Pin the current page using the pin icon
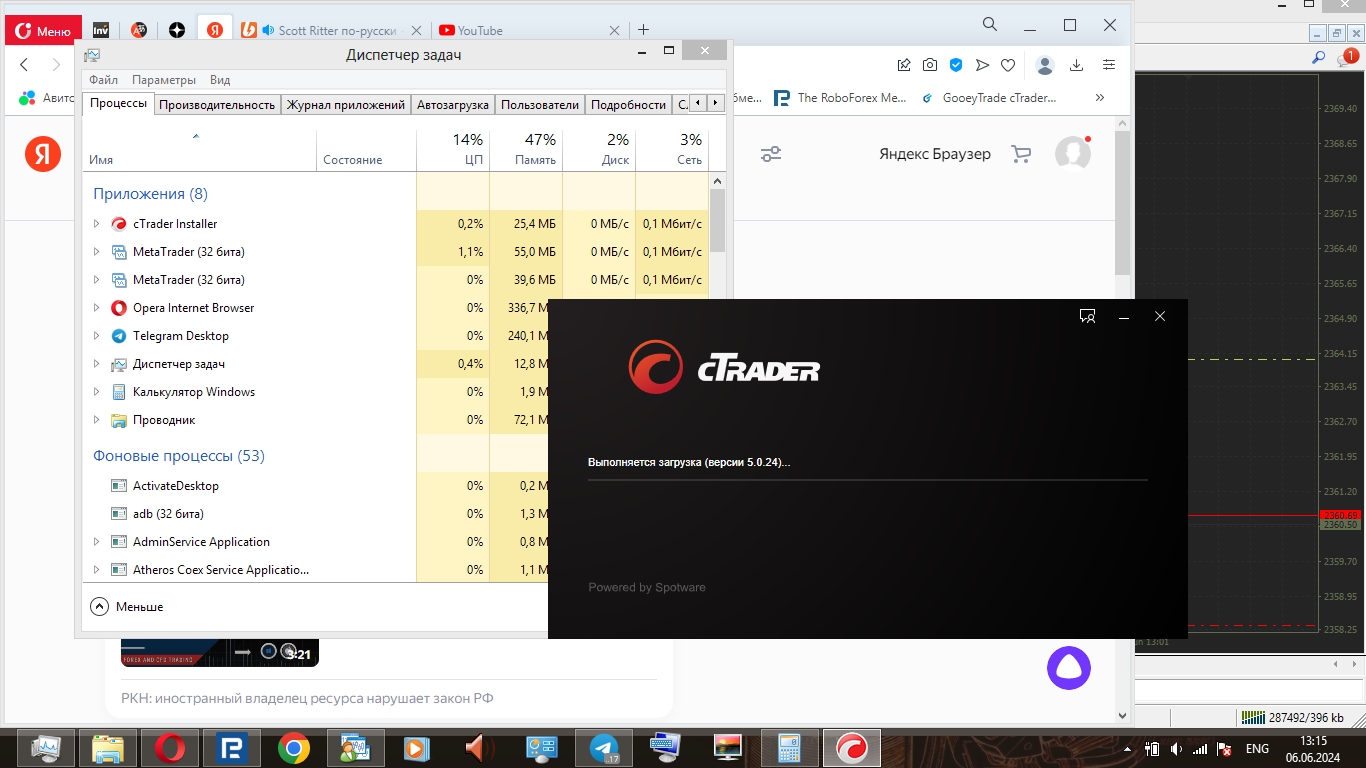Viewport: 1366px width, 768px height. [904, 64]
